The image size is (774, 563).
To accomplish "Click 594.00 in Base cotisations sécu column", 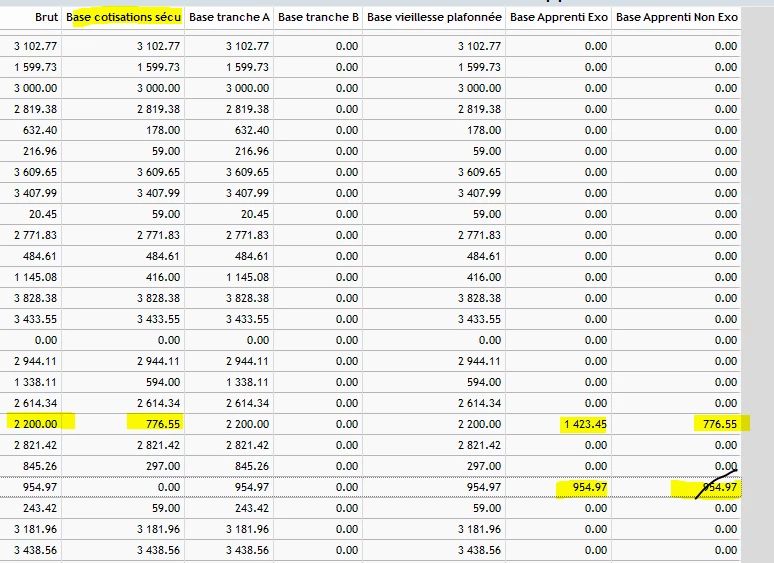I will [x=163, y=382].
